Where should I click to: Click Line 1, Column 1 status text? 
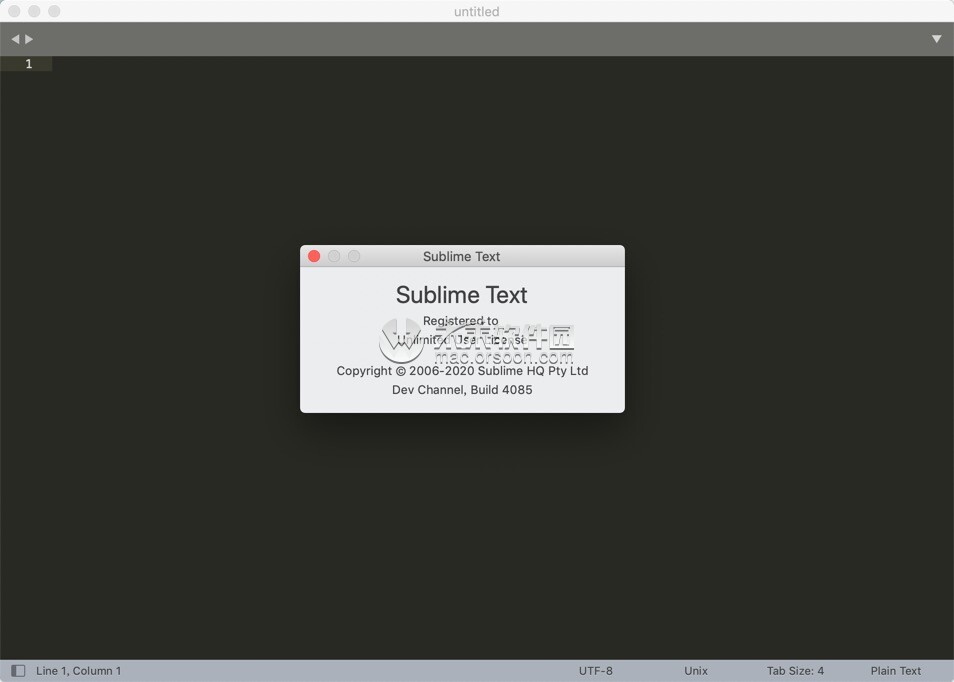tap(78, 670)
